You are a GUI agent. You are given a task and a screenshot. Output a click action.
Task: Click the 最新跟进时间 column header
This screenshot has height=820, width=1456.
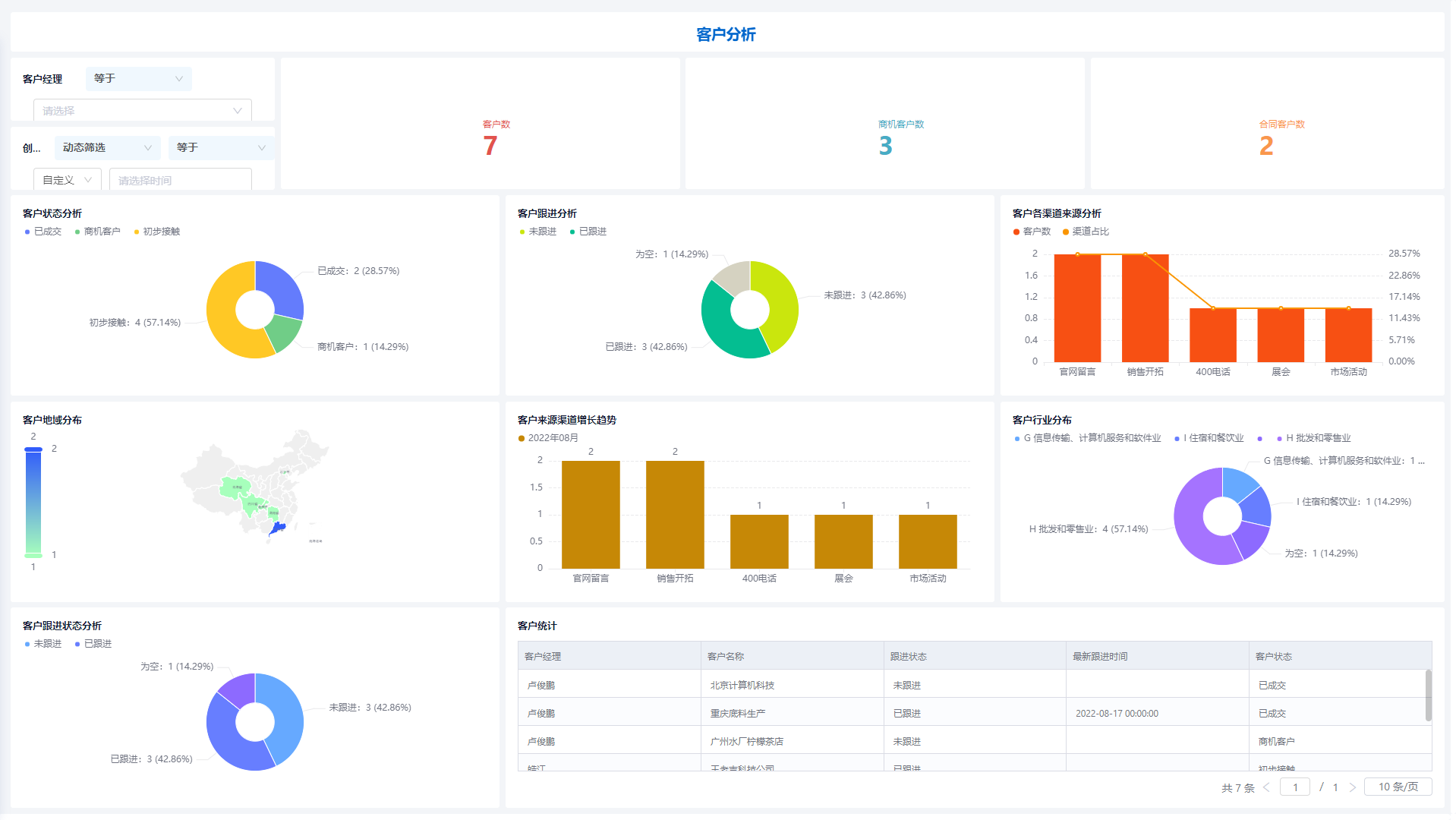click(x=1158, y=656)
